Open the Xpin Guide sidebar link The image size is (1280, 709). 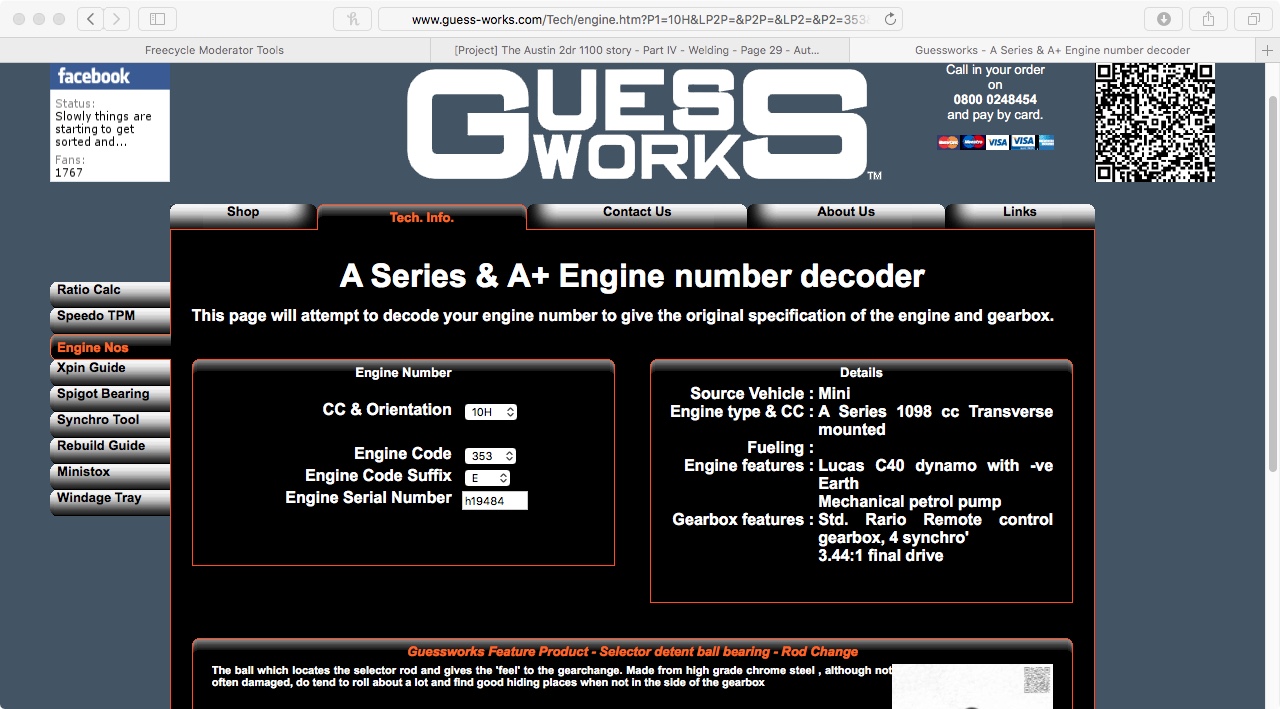point(110,372)
